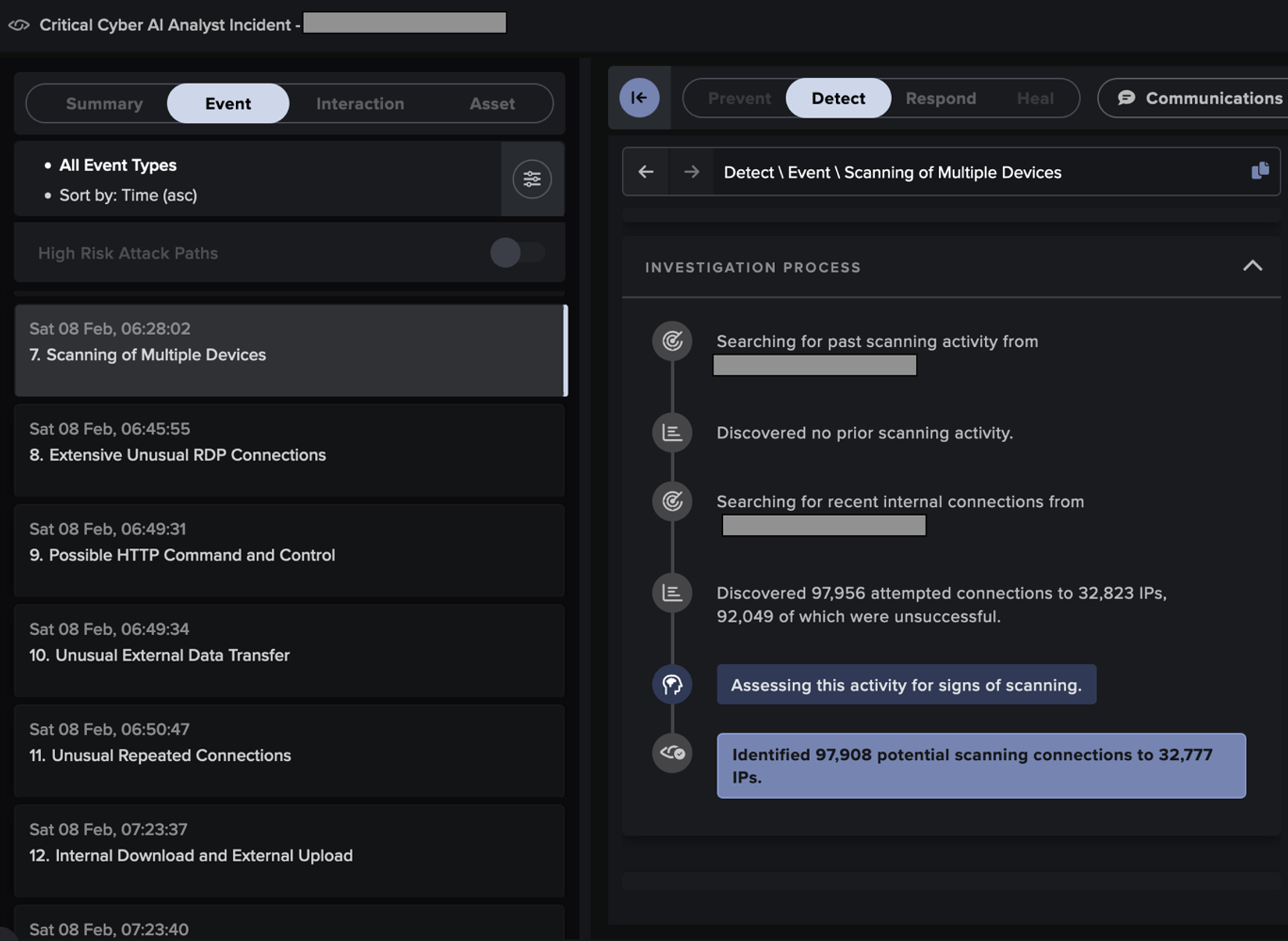Screen dimensions: 1288x941
Task: Click the radar icon beside recent internal connections
Action: click(x=672, y=501)
